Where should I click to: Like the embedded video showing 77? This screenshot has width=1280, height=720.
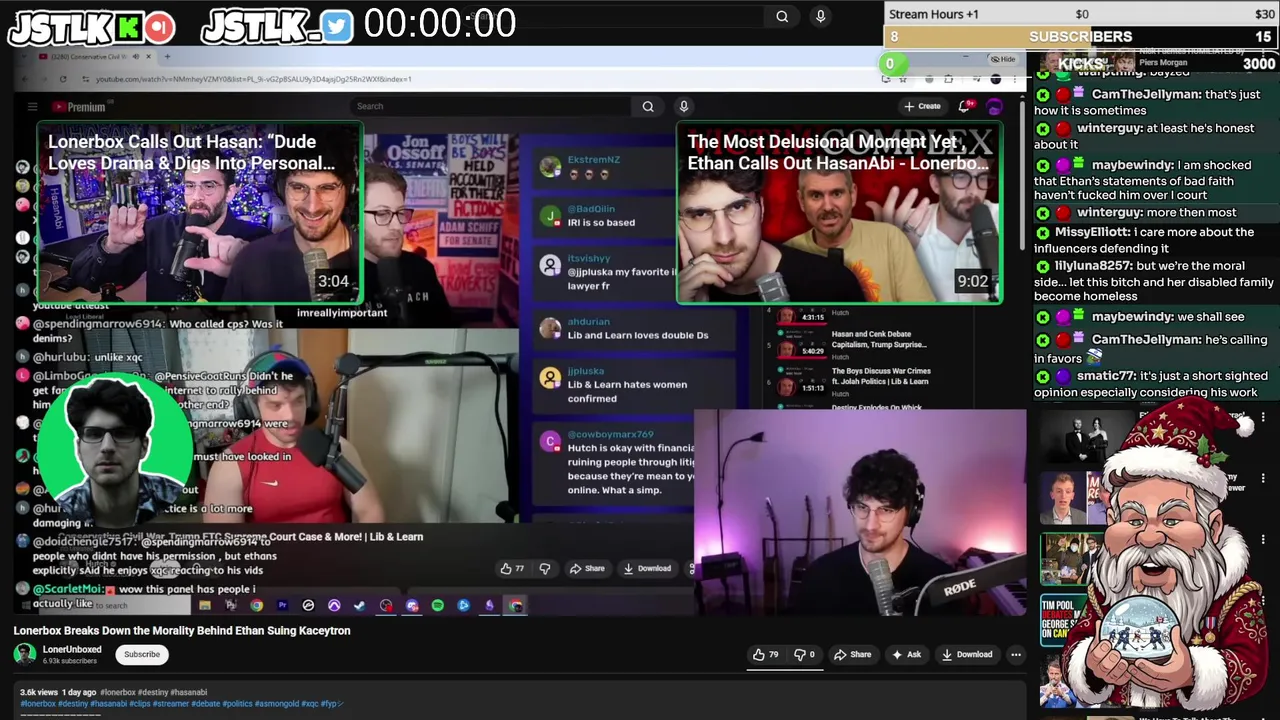point(512,569)
